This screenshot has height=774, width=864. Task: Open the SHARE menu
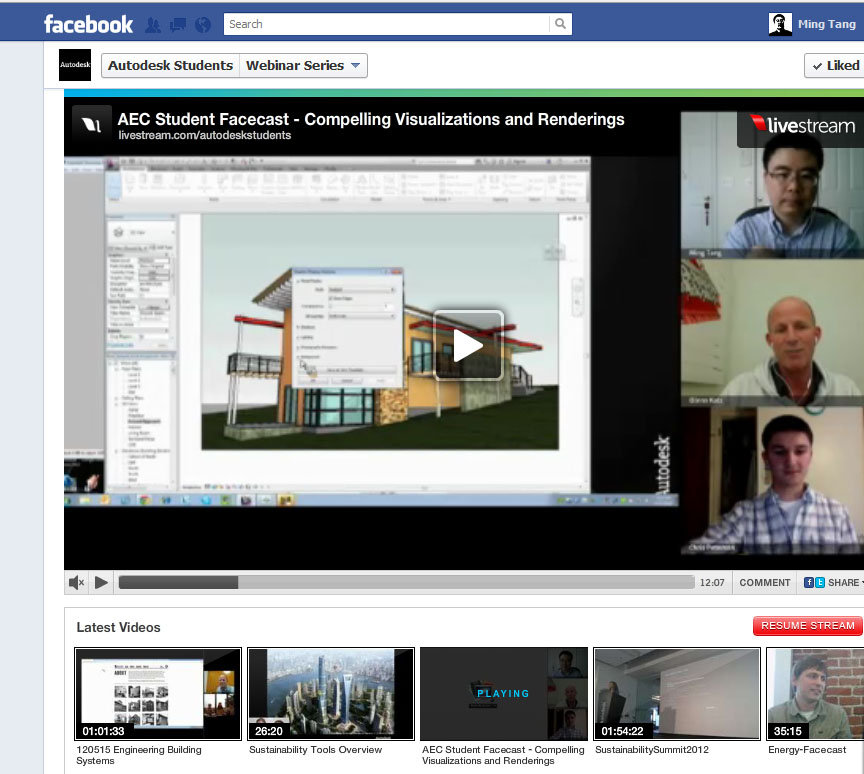pyautogui.click(x=844, y=582)
